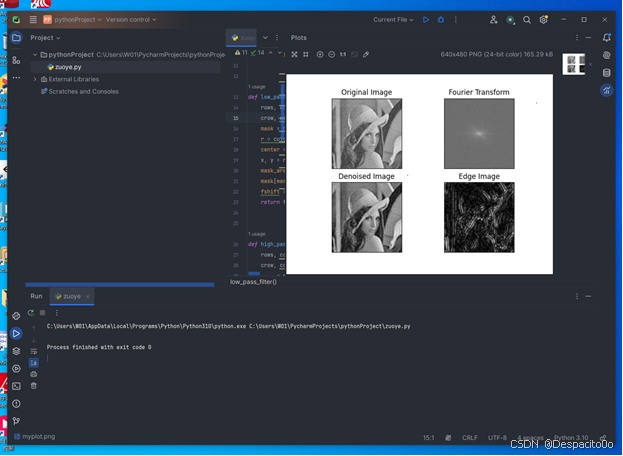This screenshot has width=623, height=456.
Task: Change CRLF line separator setting
Action: pos(470,438)
